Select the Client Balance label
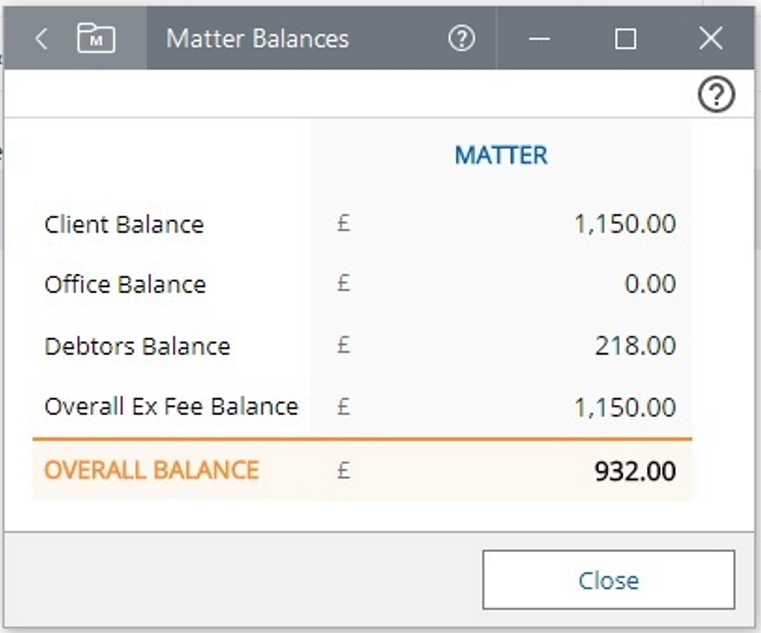The height and width of the screenshot is (633, 761). click(x=124, y=224)
